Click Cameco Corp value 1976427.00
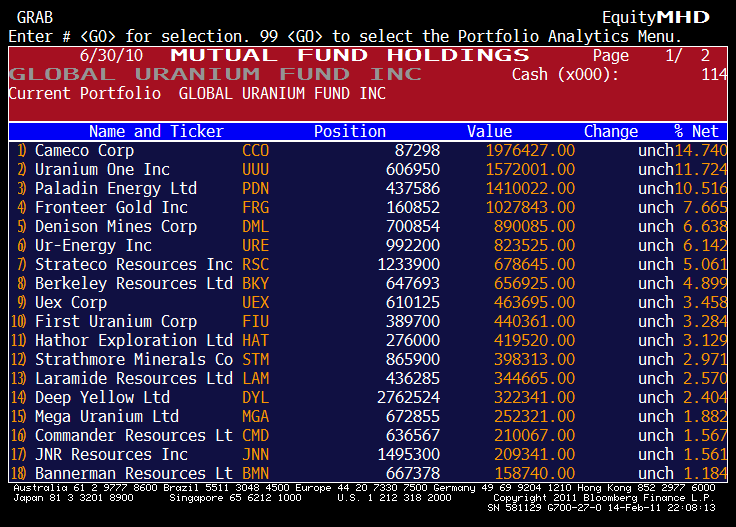The height and width of the screenshot is (527, 736). pos(530,151)
